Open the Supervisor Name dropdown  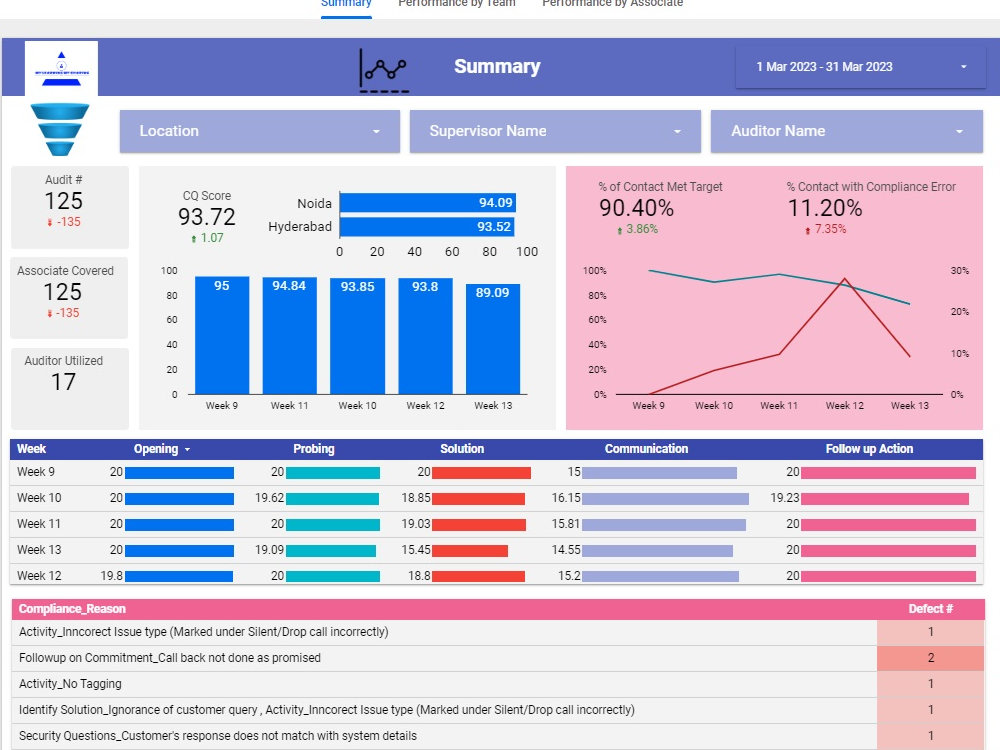click(554, 131)
